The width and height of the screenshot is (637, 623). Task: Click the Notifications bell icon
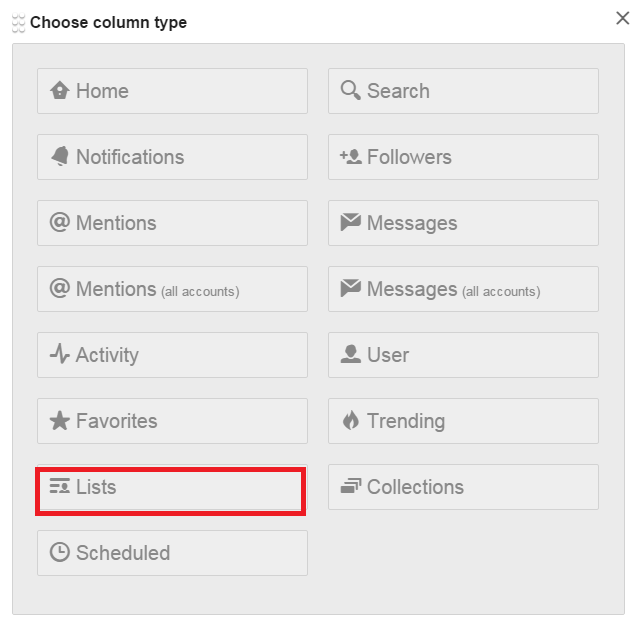(x=60, y=157)
